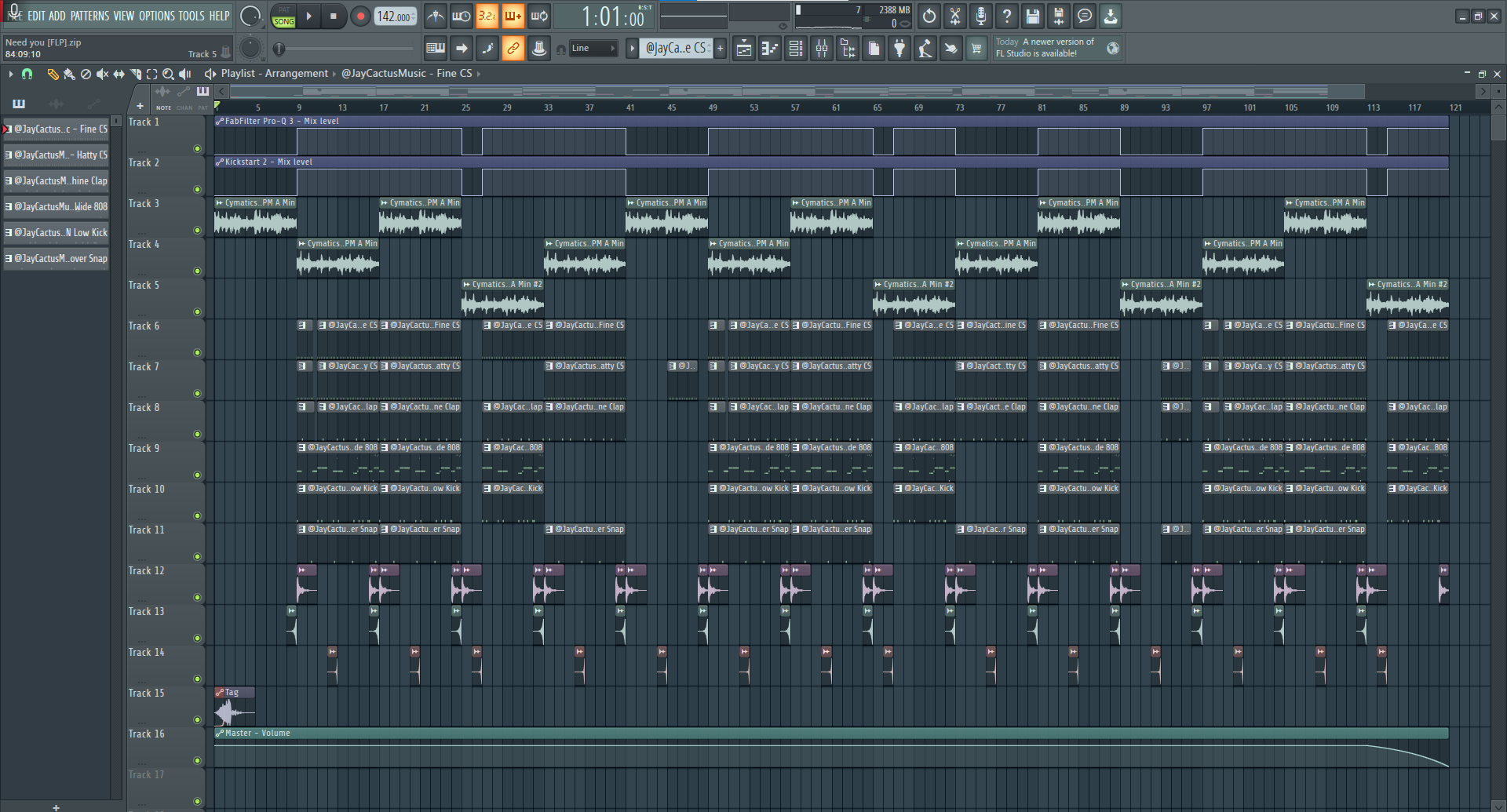Adjust the main pitch knob

[x=250, y=49]
